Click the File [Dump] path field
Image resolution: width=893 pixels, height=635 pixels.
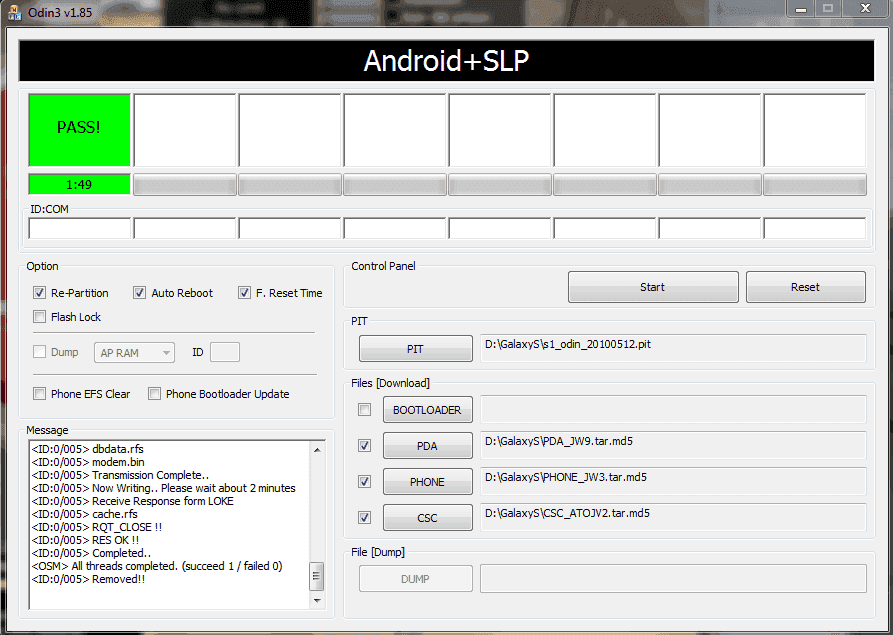point(673,579)
